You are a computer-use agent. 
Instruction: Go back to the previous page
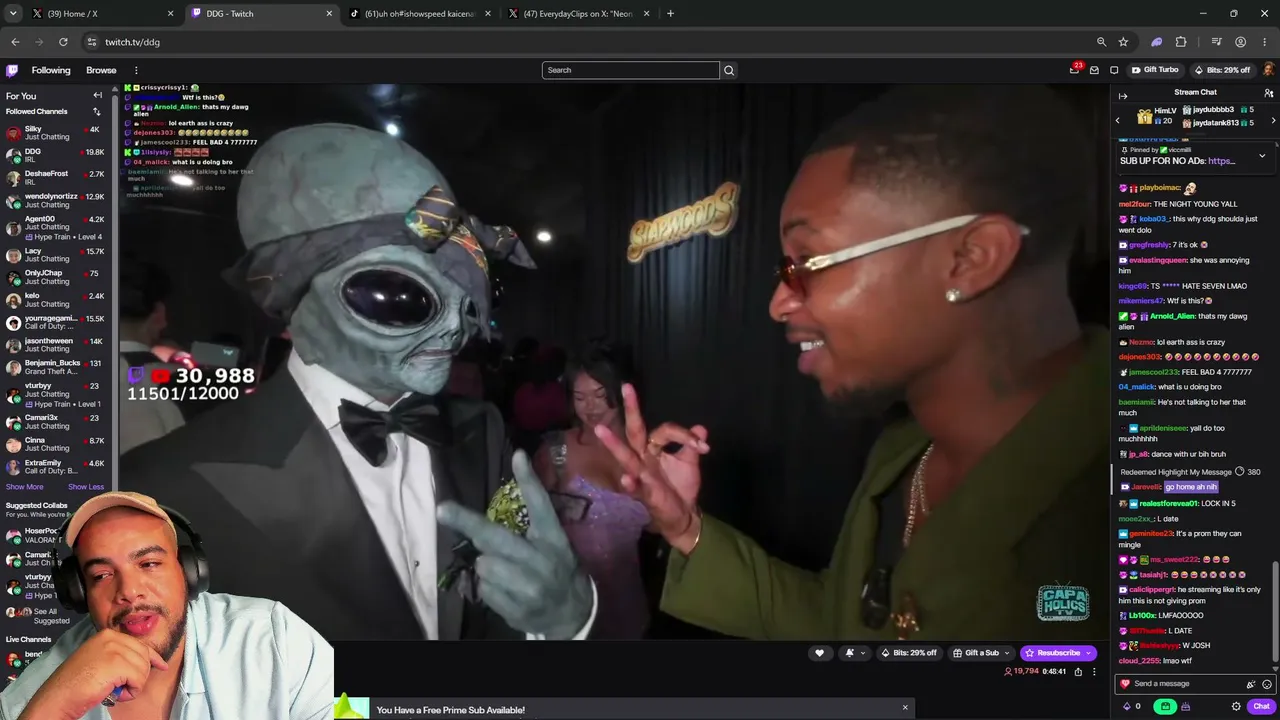point(15,42)
